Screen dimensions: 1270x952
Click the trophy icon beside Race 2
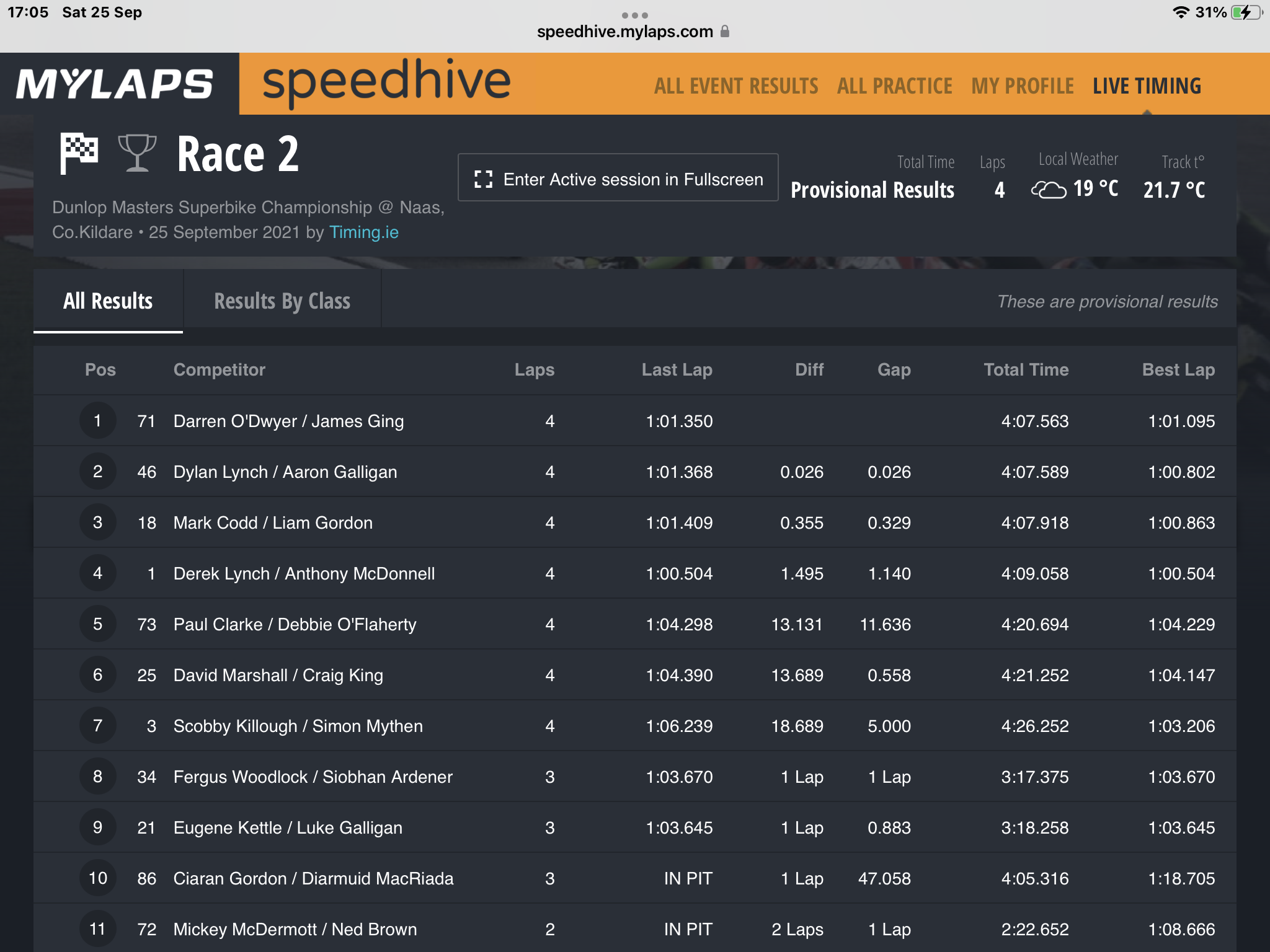tap(137, 153)
